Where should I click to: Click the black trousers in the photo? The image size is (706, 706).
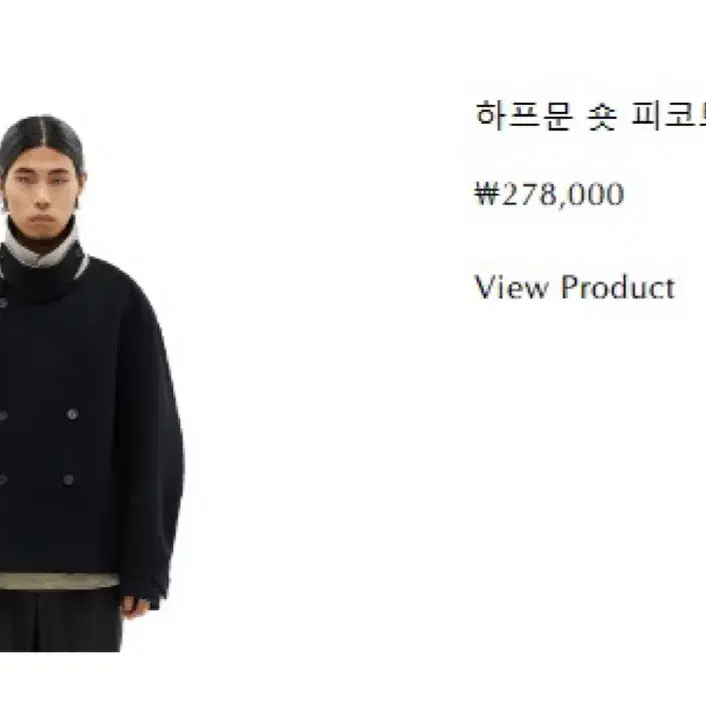coord(60,620)
